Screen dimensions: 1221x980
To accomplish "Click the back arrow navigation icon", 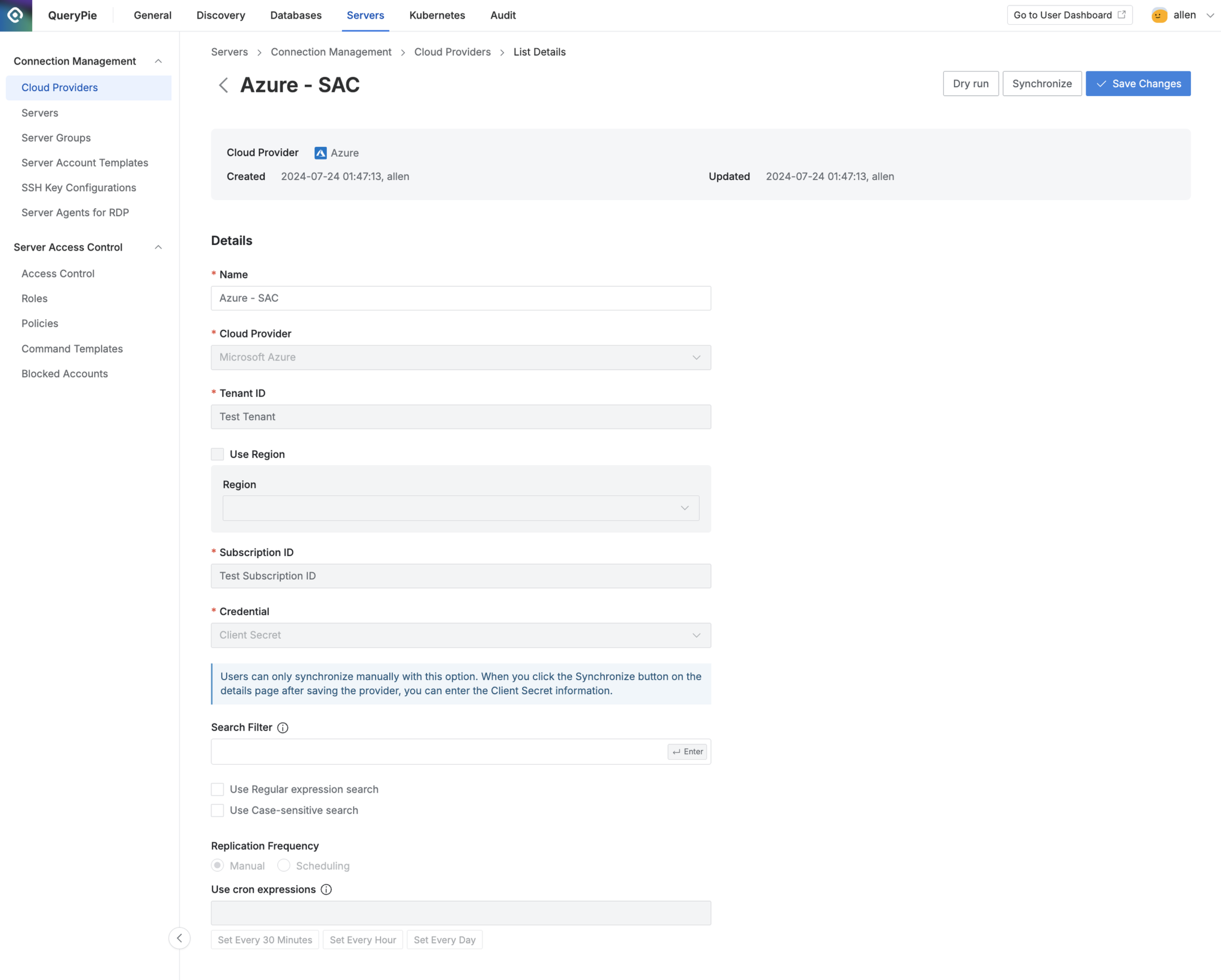I will pyautogui.click(x=222, y=84).
